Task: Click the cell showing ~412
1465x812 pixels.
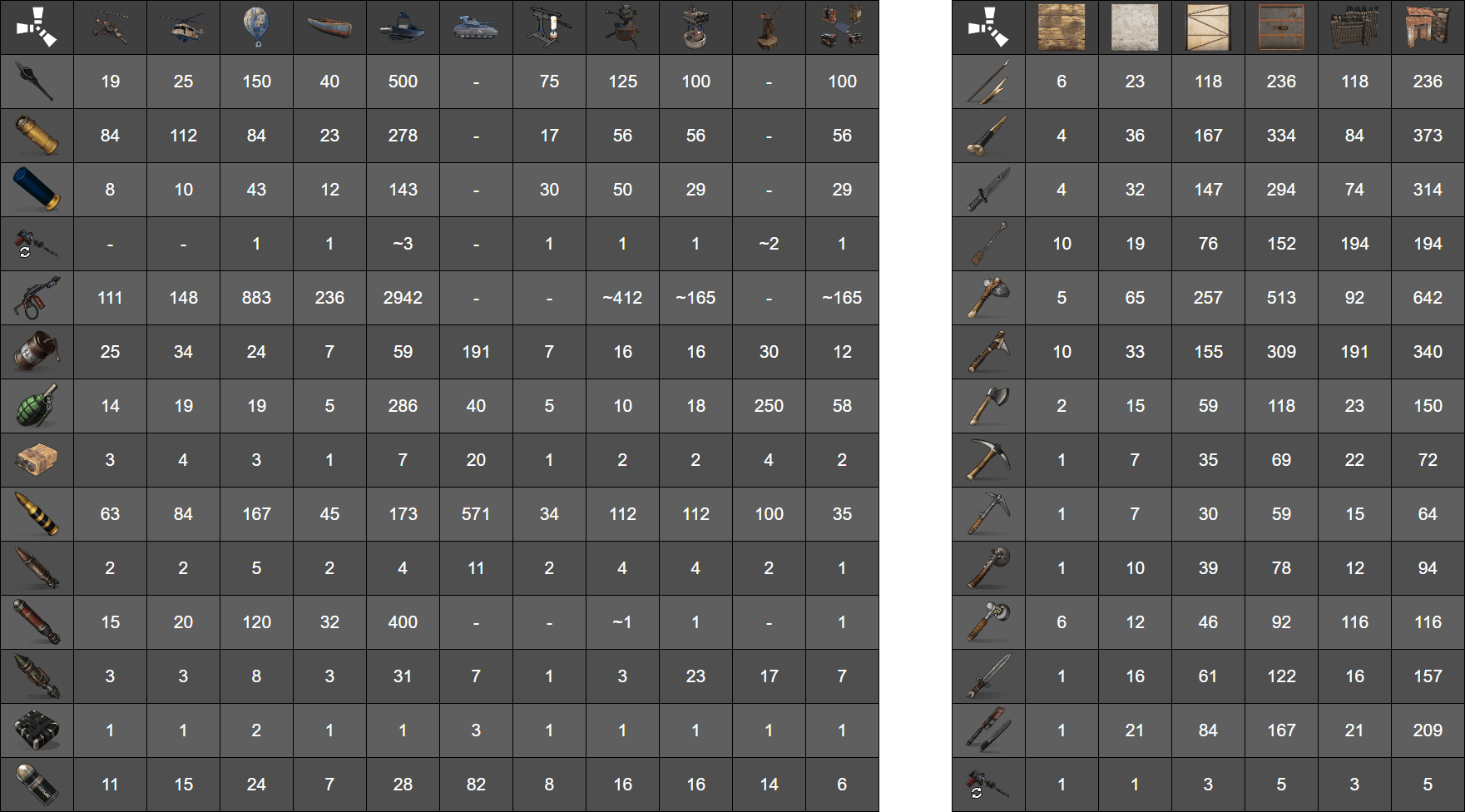Action: click(x=622, y=298)
